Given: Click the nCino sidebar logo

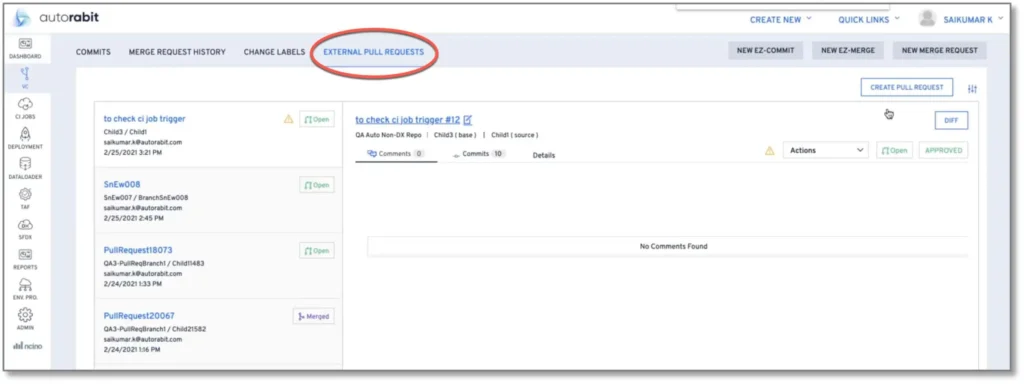Looking at the screenshot, I should (x=27, y=346).
